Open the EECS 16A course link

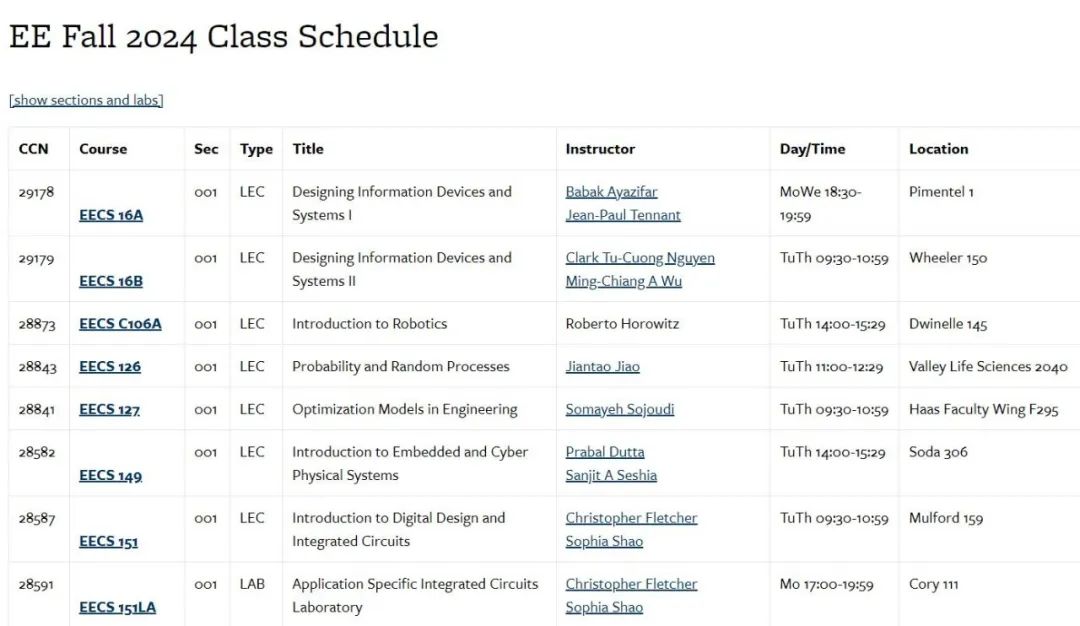pos(111,215)
